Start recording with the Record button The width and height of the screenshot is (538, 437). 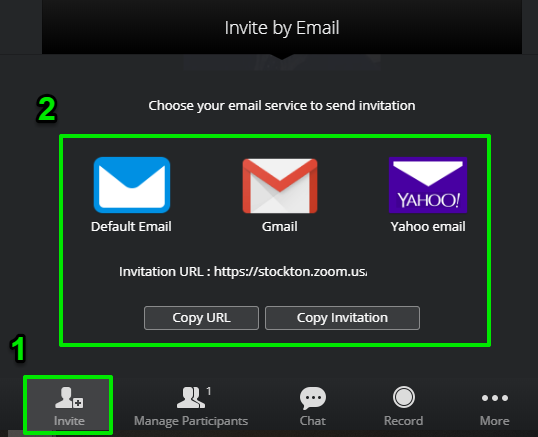(x=404, y=406)
